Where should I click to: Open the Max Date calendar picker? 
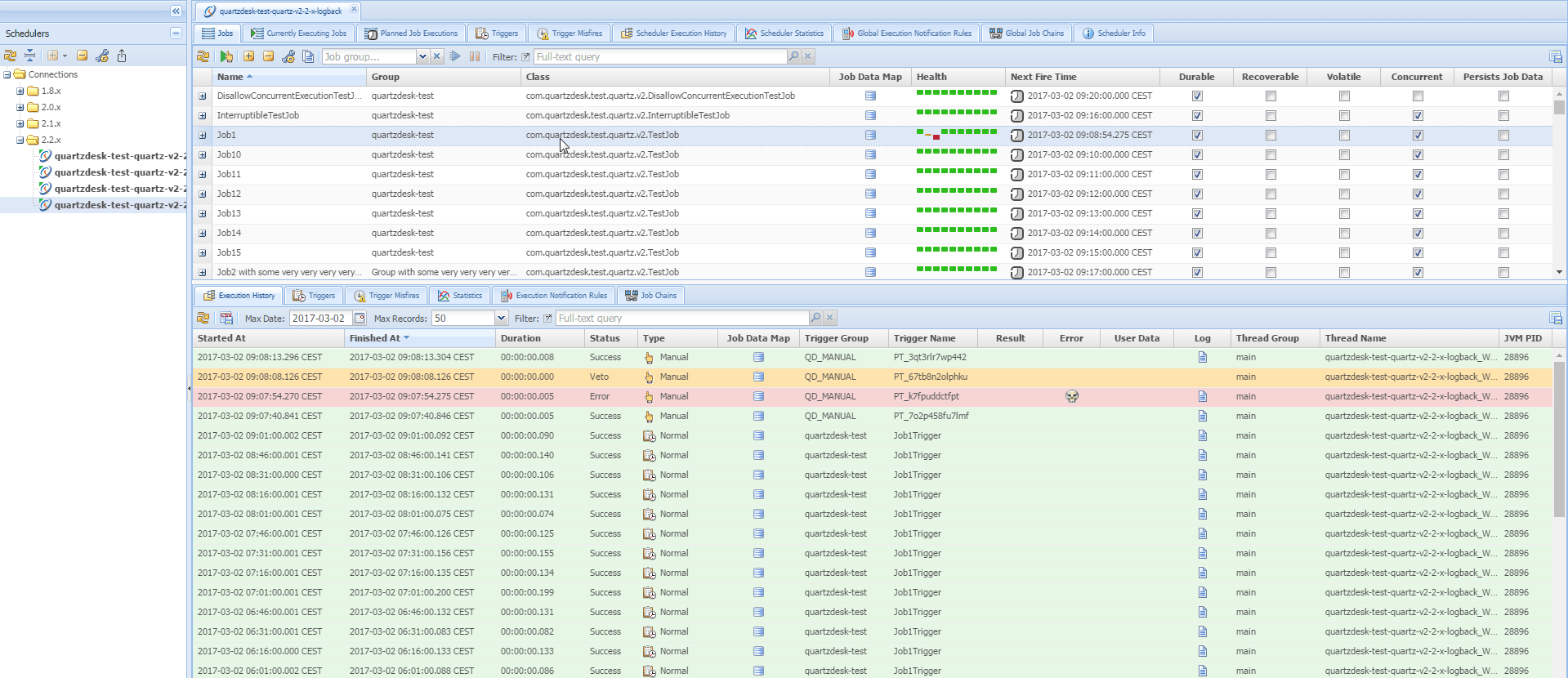pos(360,318)
